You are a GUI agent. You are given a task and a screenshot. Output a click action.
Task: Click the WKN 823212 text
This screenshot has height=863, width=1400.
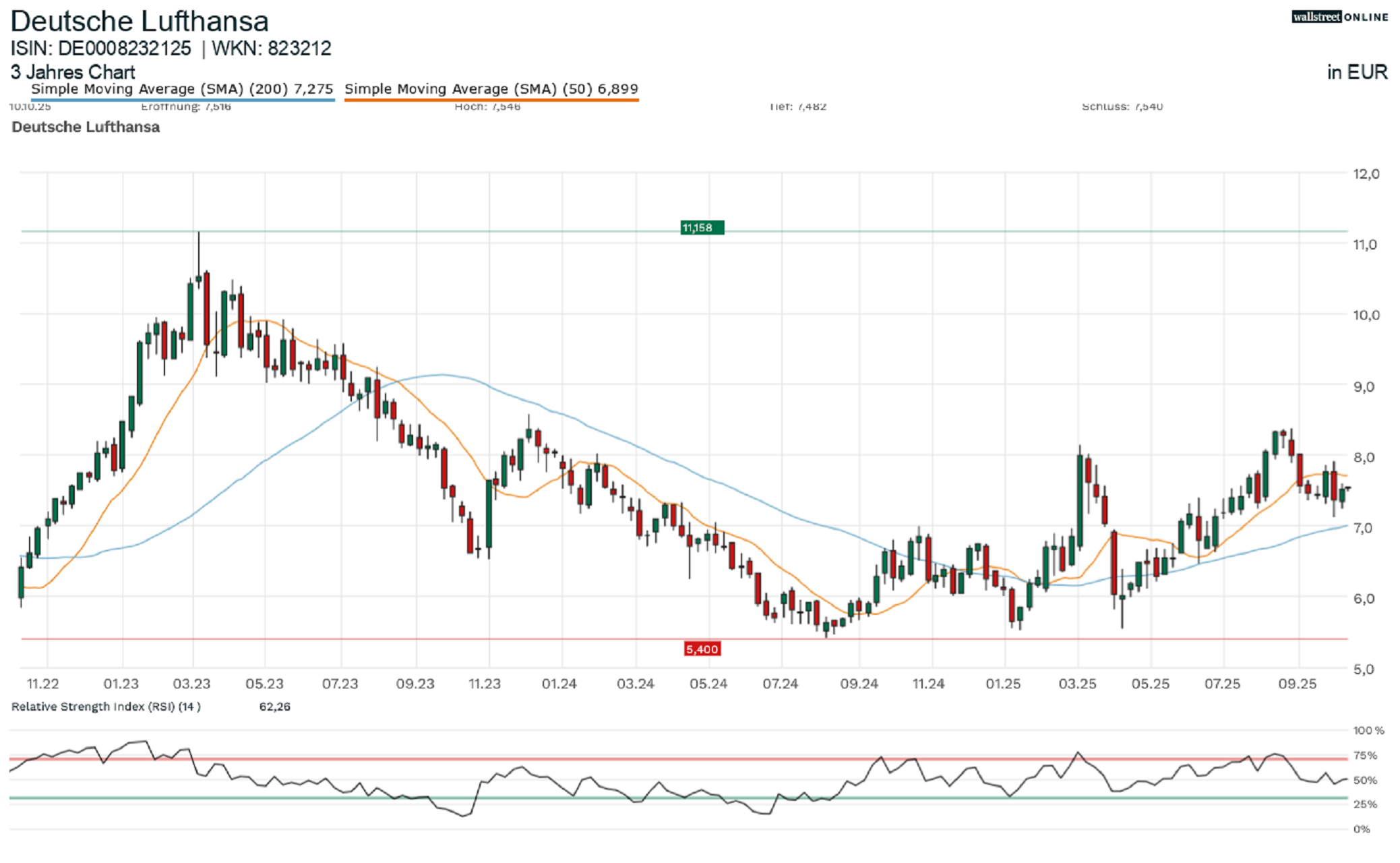click(272, 49)
